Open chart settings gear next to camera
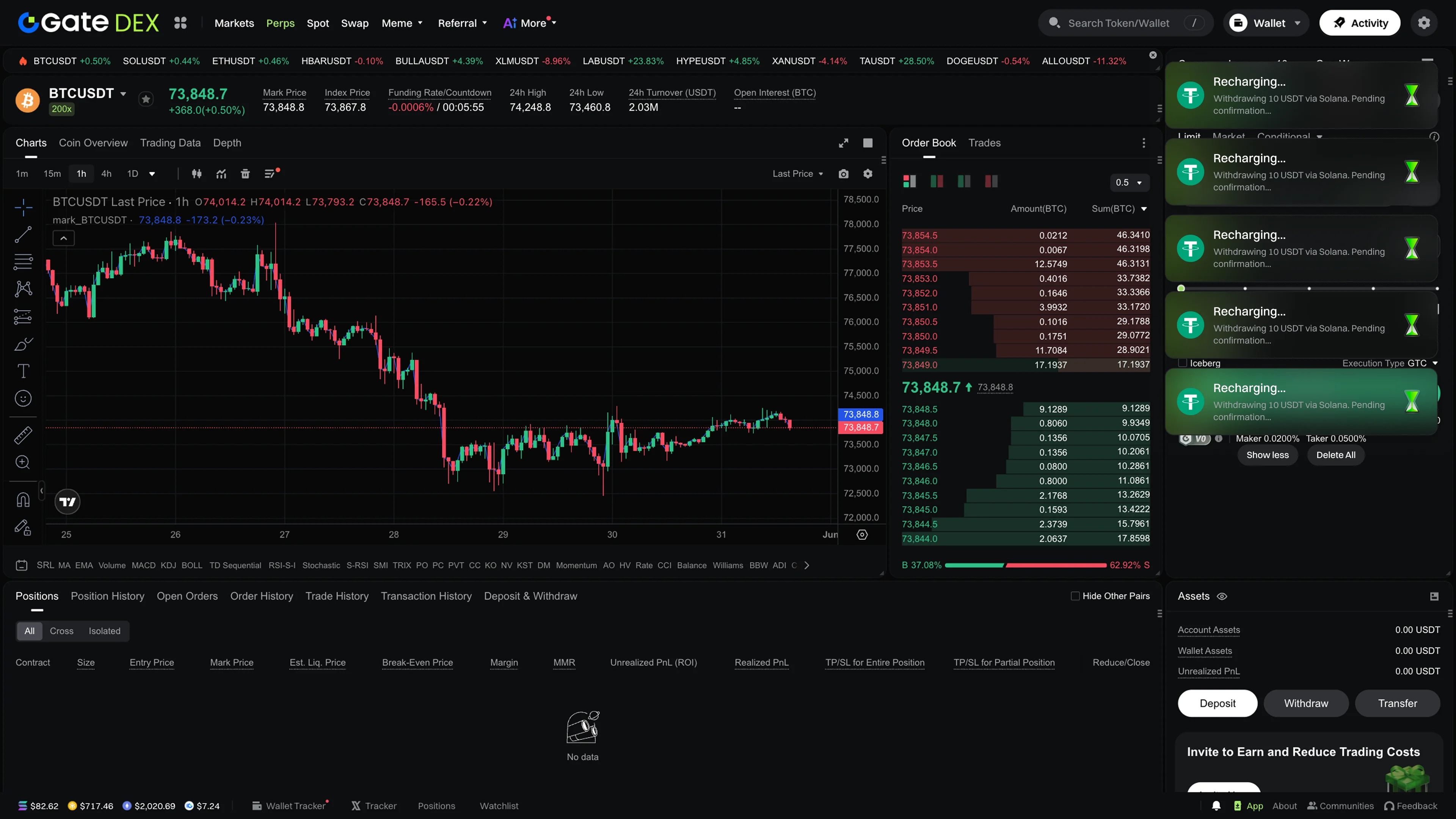1456x819 pixels. (x=868, y=174)
